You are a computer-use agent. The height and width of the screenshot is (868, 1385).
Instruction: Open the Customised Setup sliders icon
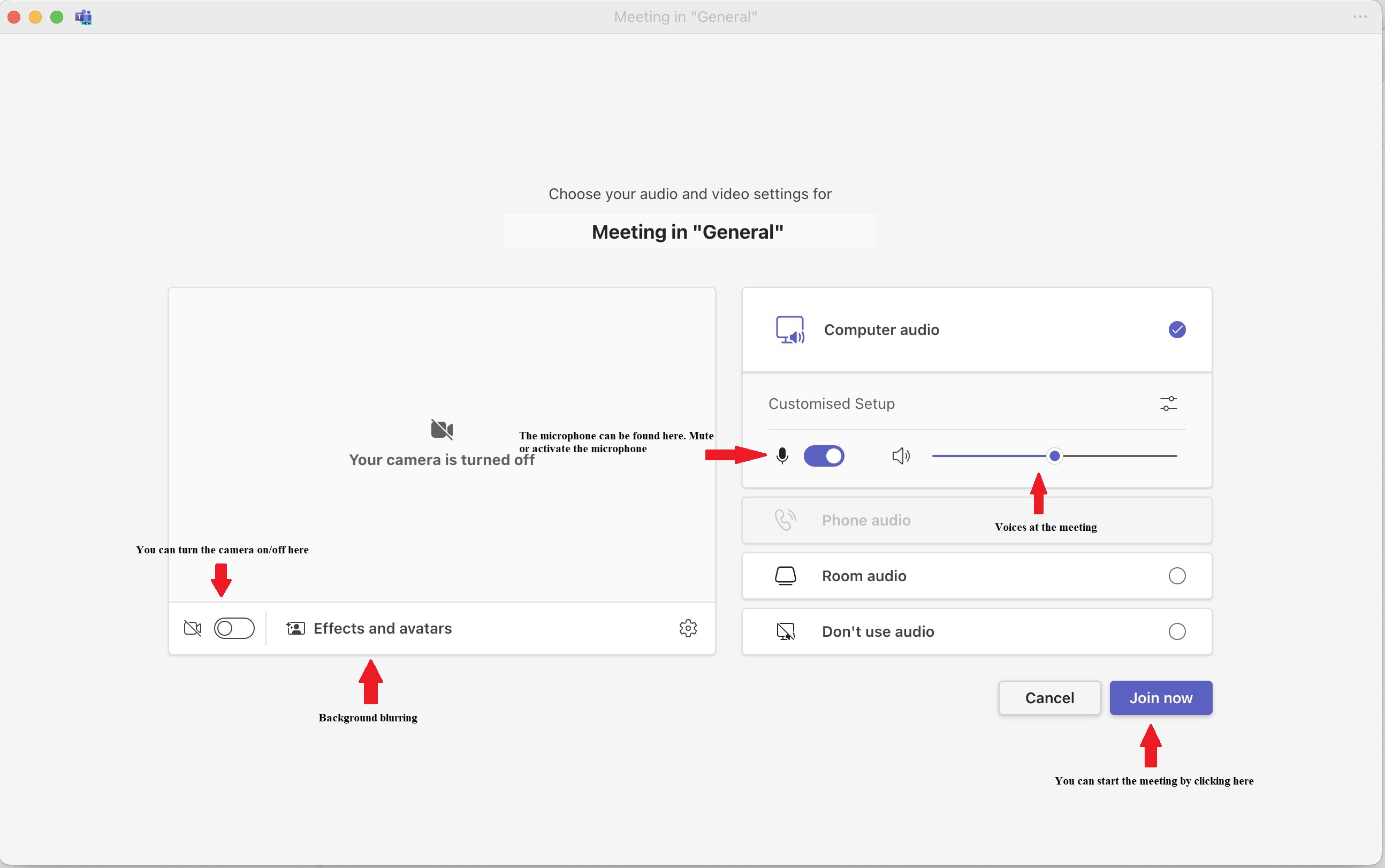pyautogui.click(x=1168, y=403)
